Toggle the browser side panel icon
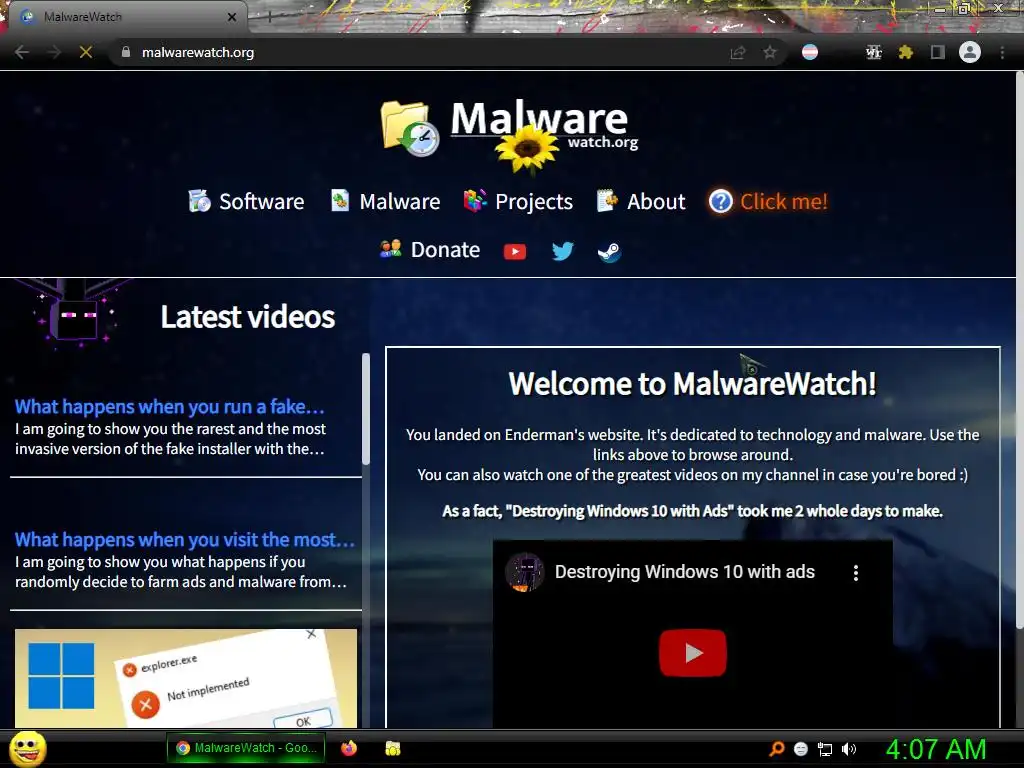1024x768 pixels. pyautogui.click(x=938, y=52)
